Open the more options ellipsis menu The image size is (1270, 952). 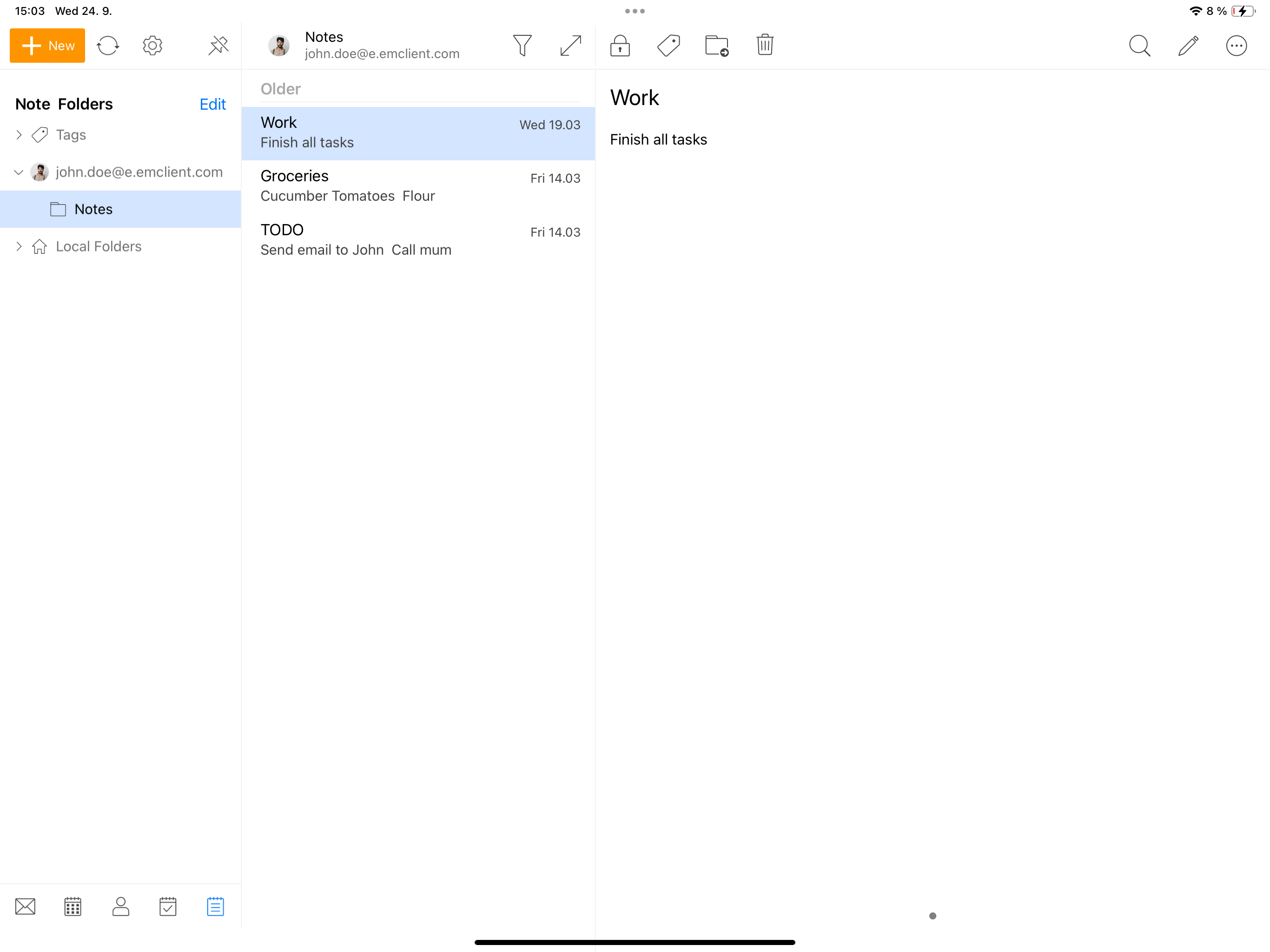[1236, 46]
